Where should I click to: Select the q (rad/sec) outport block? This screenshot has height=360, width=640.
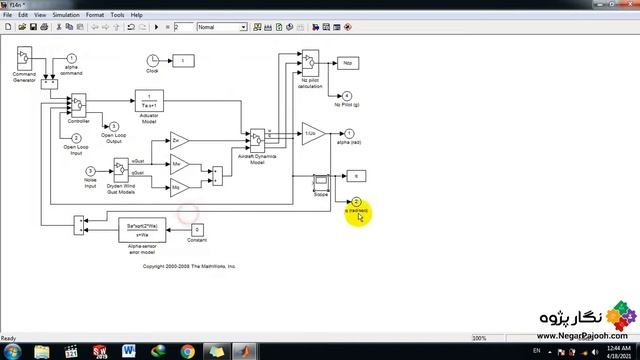(x=356, y=202)
